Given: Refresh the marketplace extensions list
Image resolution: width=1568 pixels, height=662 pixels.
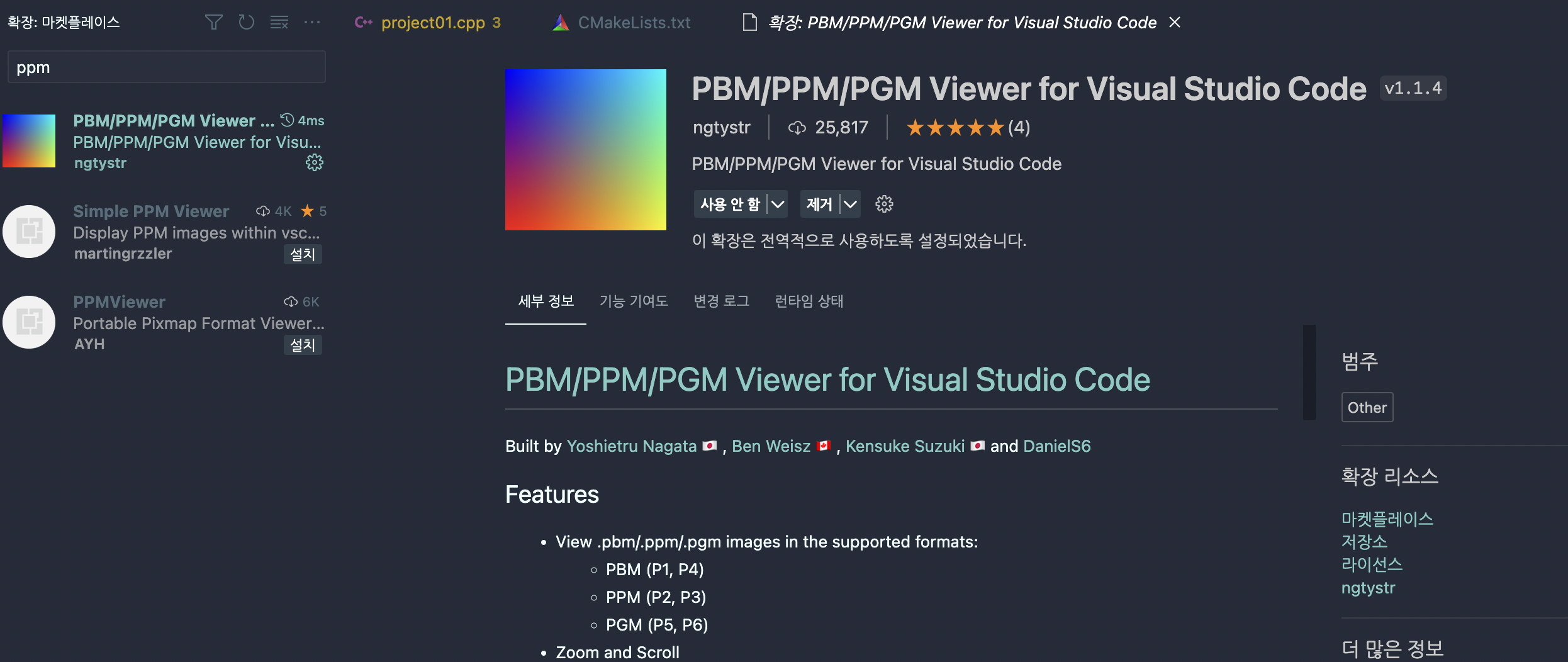Looking at the screenshot, I should (x=247, y=23).
